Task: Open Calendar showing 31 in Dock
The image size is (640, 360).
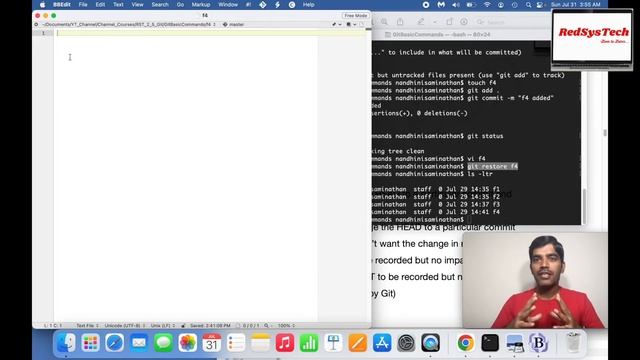Action: 211,343
